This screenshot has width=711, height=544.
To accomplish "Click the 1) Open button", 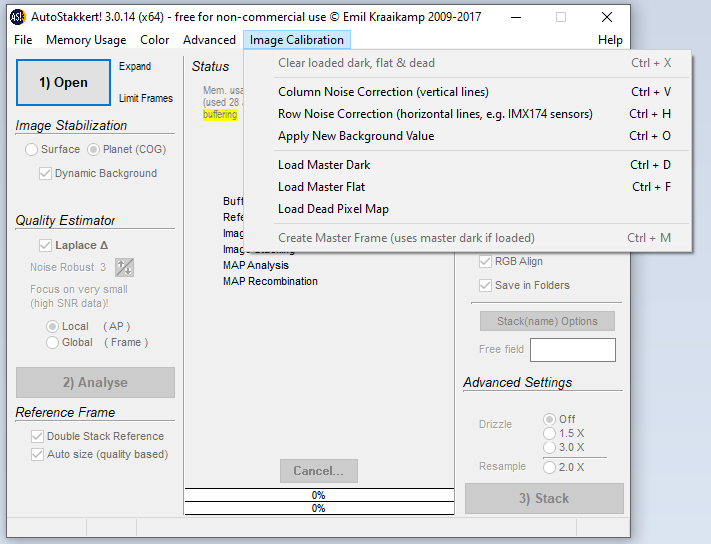I will pyautogui.click(x=63, y=83).
